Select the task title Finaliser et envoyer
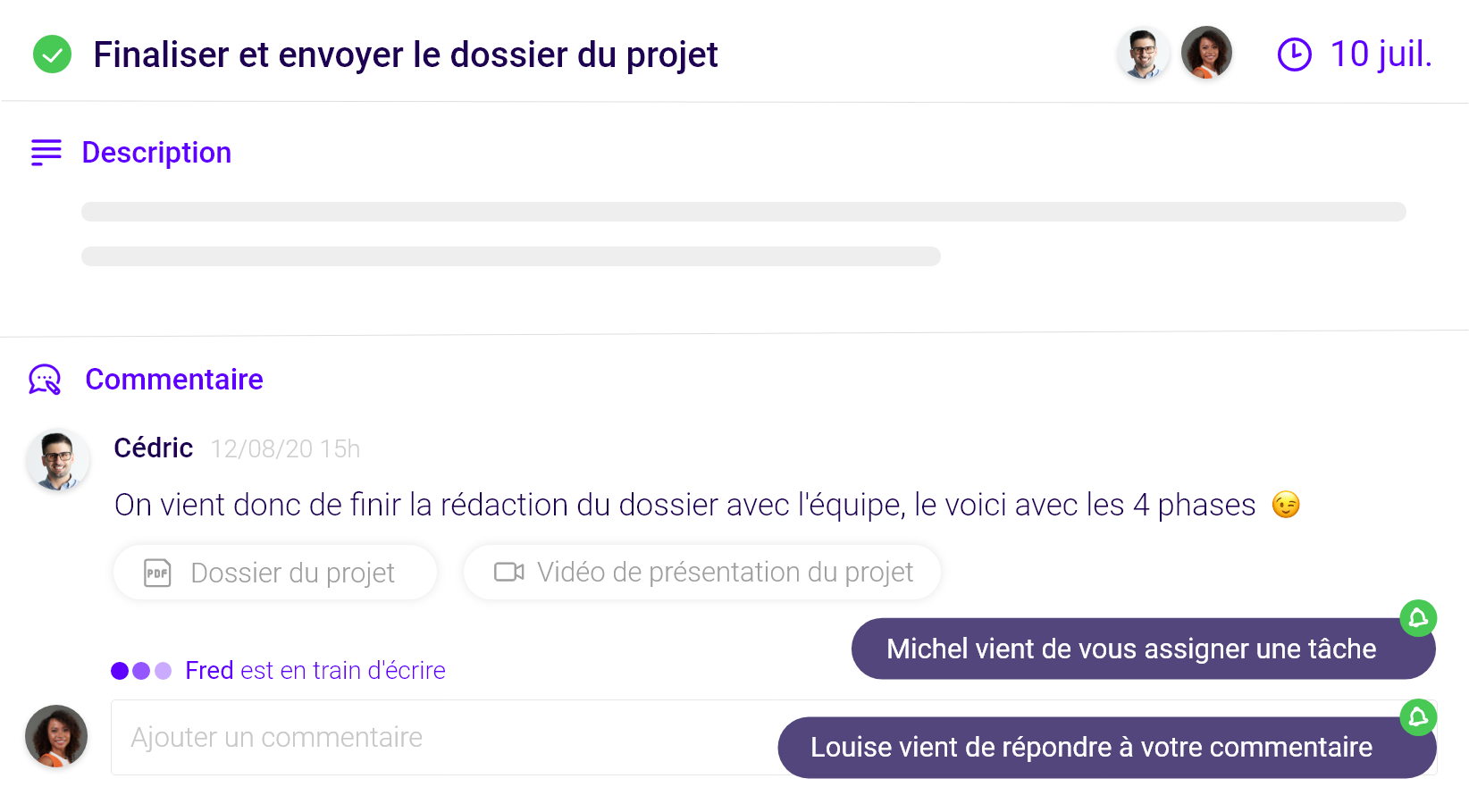This screenshot has height=812, width=1469. 406,54
